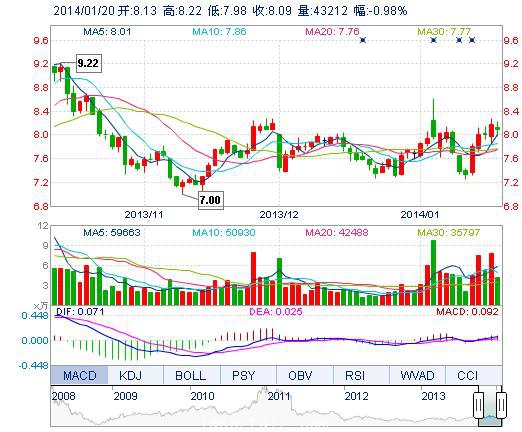Click the rightmost star event marker
This screenshot has height=432, width=522.
click(472, 40)
